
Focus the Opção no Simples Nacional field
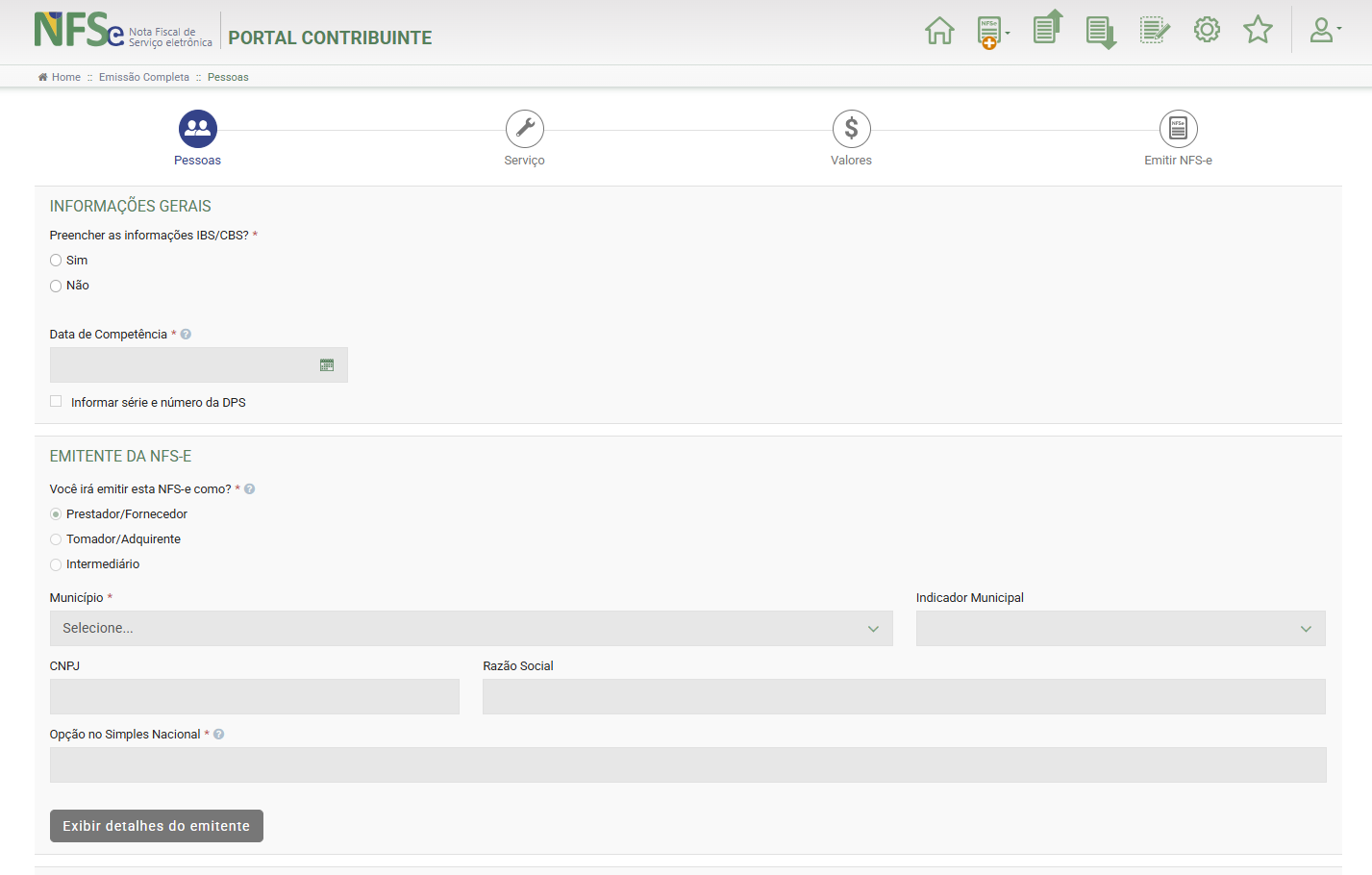688,765
